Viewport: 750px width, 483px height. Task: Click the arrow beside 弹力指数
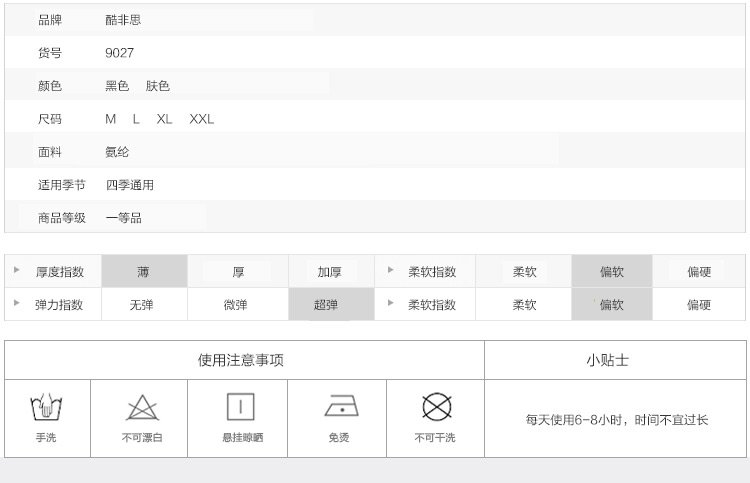pos(17,303)
